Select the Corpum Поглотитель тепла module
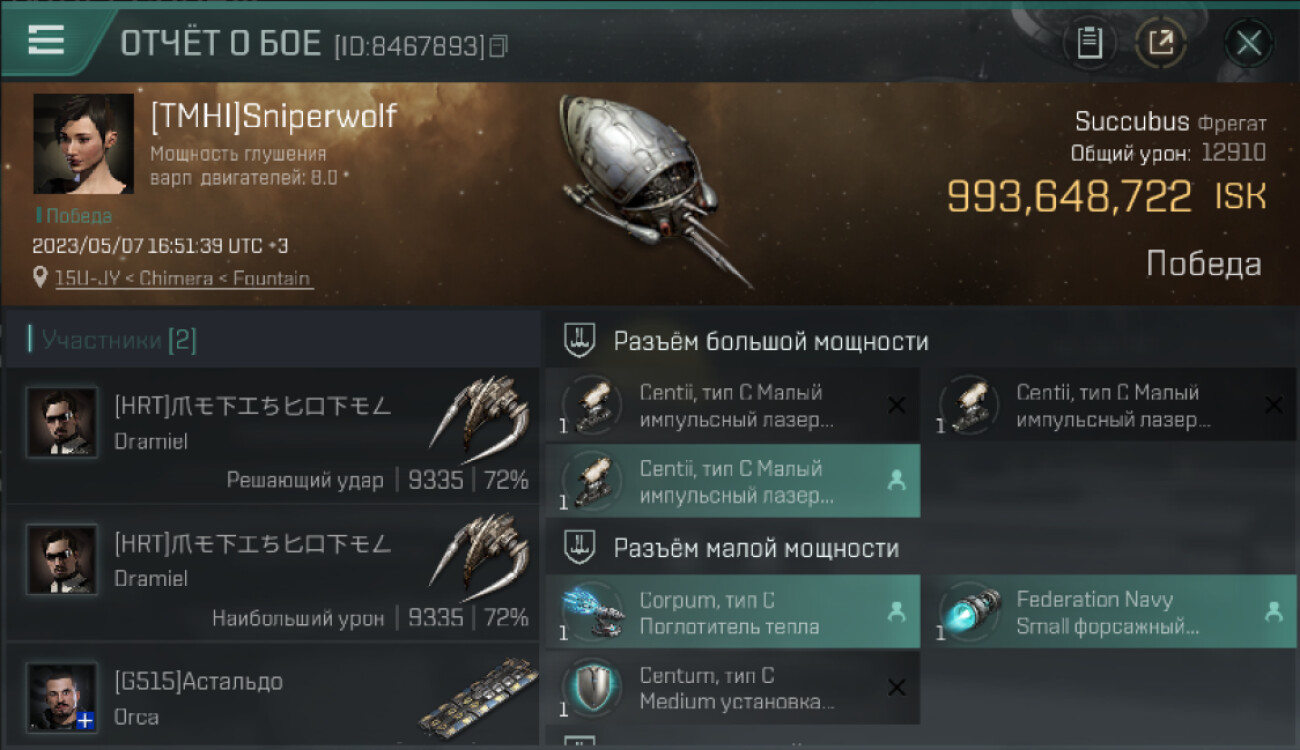The height and width of the screenshot is (750, 1300). pos(733,613)
